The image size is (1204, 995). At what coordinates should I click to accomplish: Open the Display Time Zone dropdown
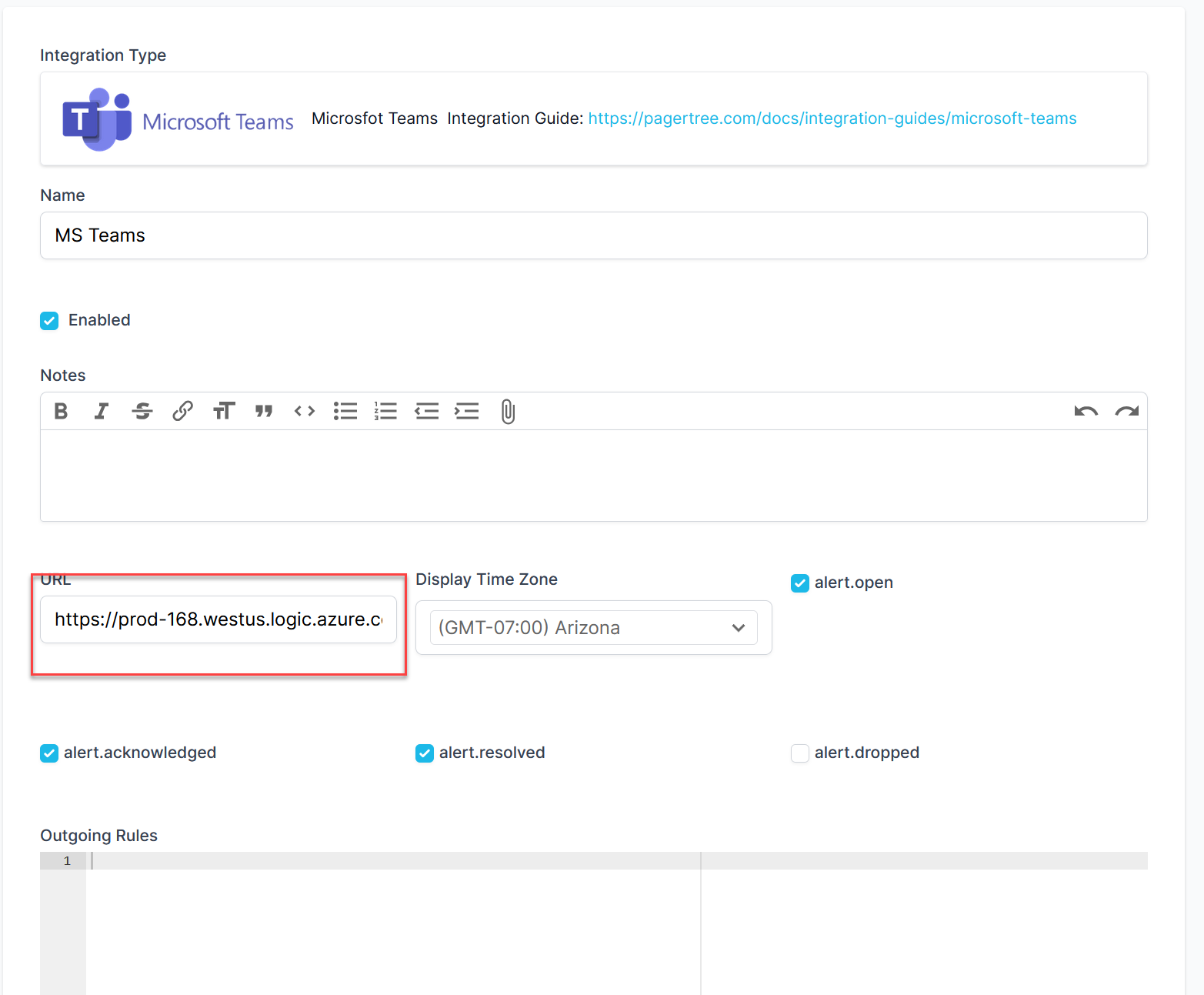coord(593,628)
